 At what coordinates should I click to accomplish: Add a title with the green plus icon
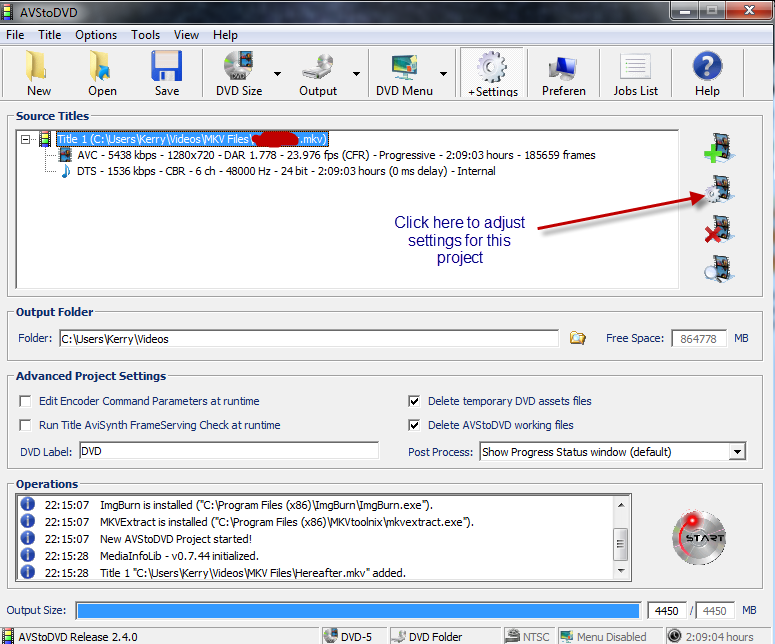(719, 148)
